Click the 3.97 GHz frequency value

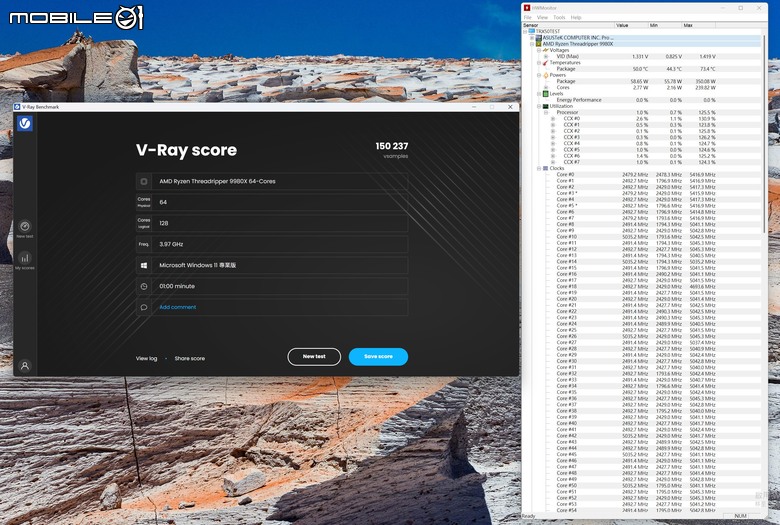click(171, 244)
